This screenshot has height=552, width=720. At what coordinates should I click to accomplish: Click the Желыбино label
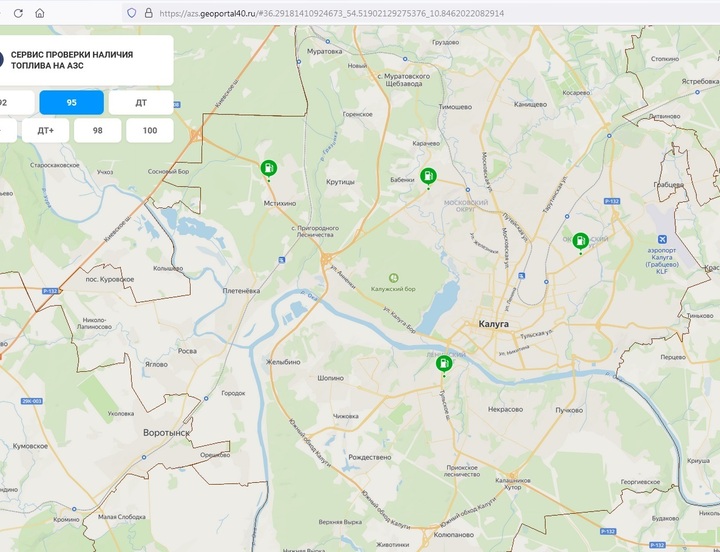pyautogui.click(x=283, y=362)
